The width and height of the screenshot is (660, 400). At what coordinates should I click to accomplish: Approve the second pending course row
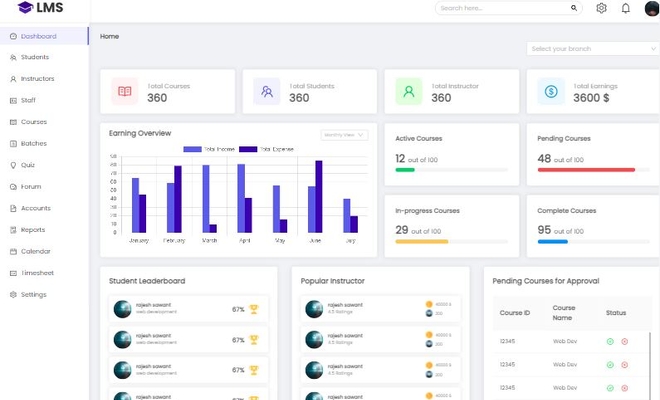(x=610, y=365)
